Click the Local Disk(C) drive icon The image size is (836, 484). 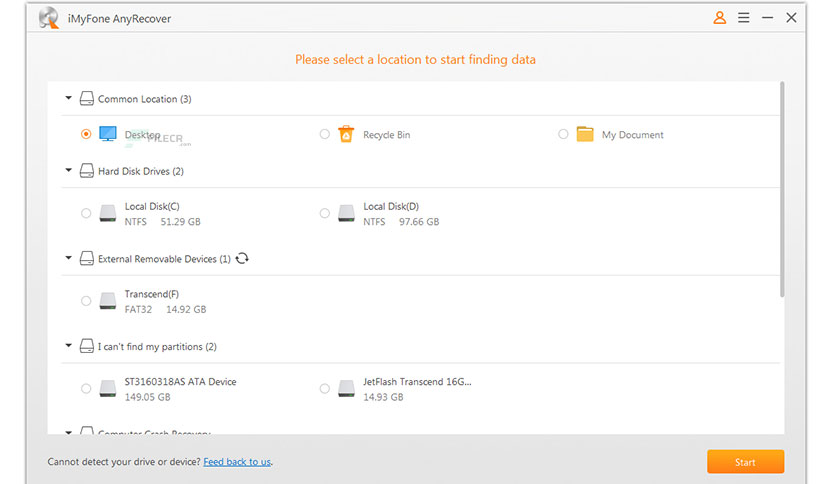108,213
